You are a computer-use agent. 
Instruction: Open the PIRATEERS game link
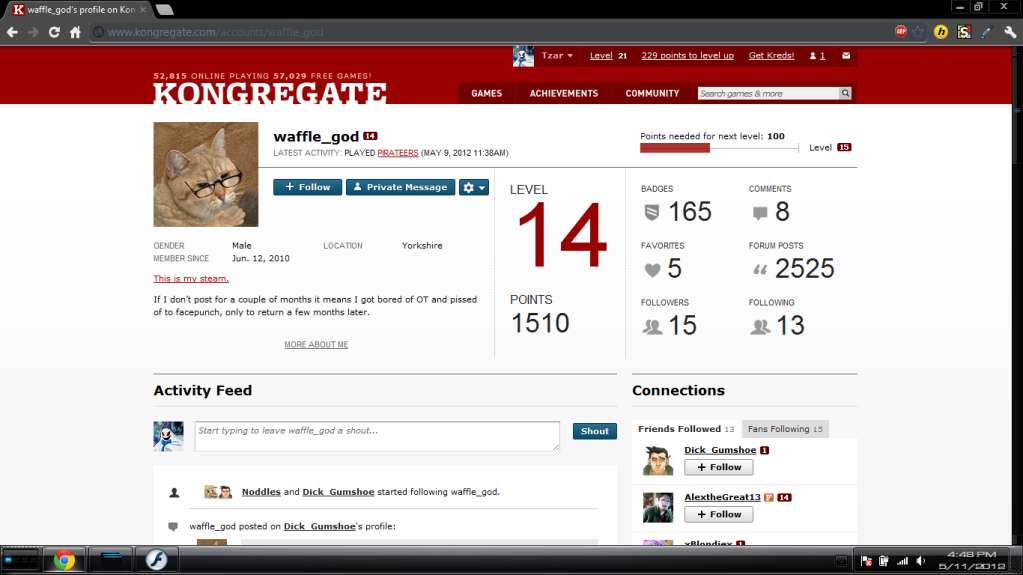coord(397,153)
